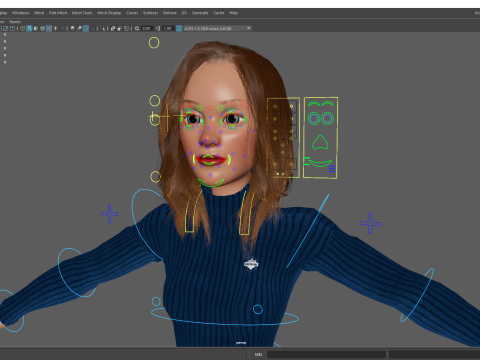Open the Cache menu
The height and width of the screenshot is (360, 480).
219,13
